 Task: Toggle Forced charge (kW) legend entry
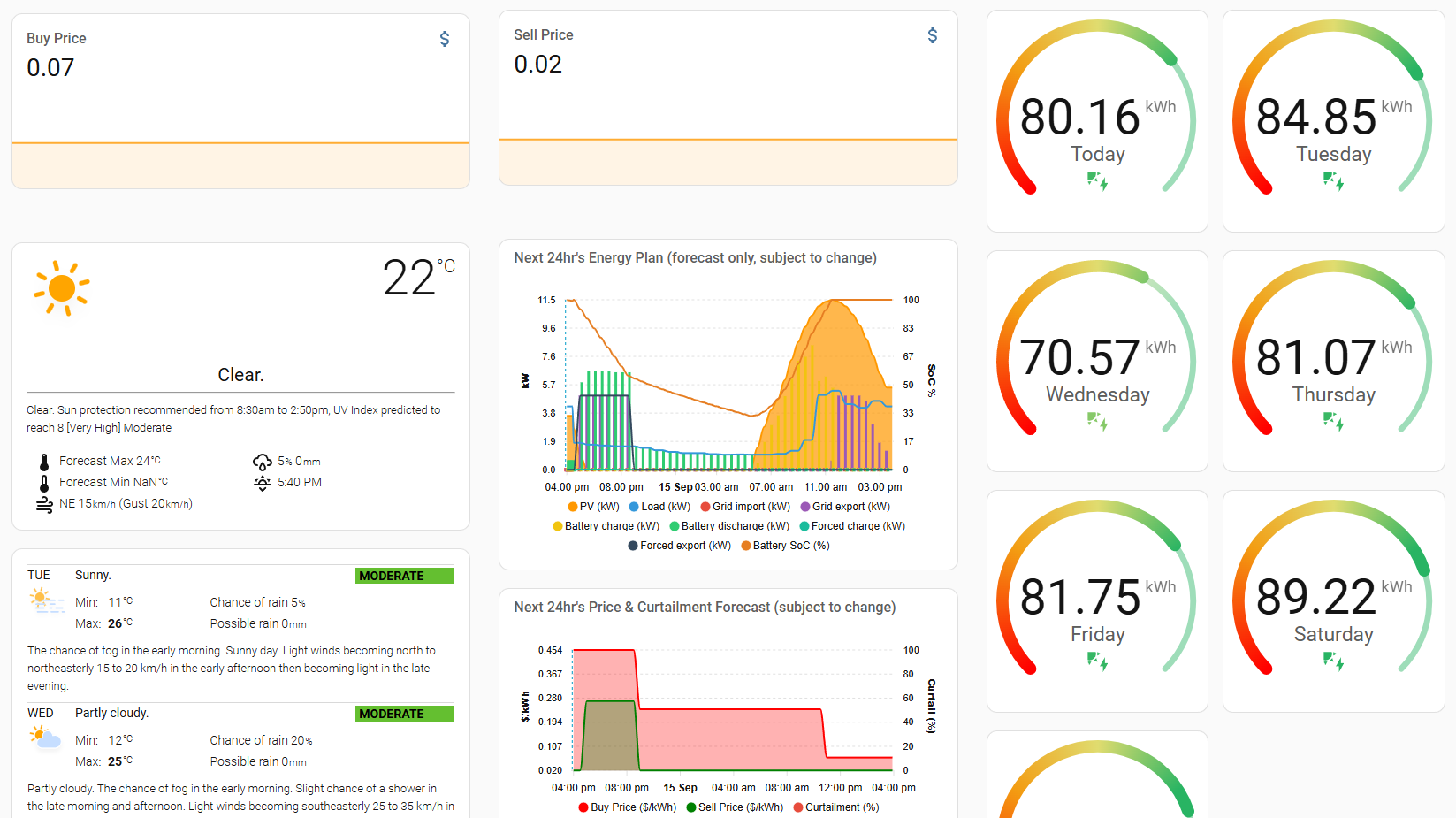click(x=852, y=526)
